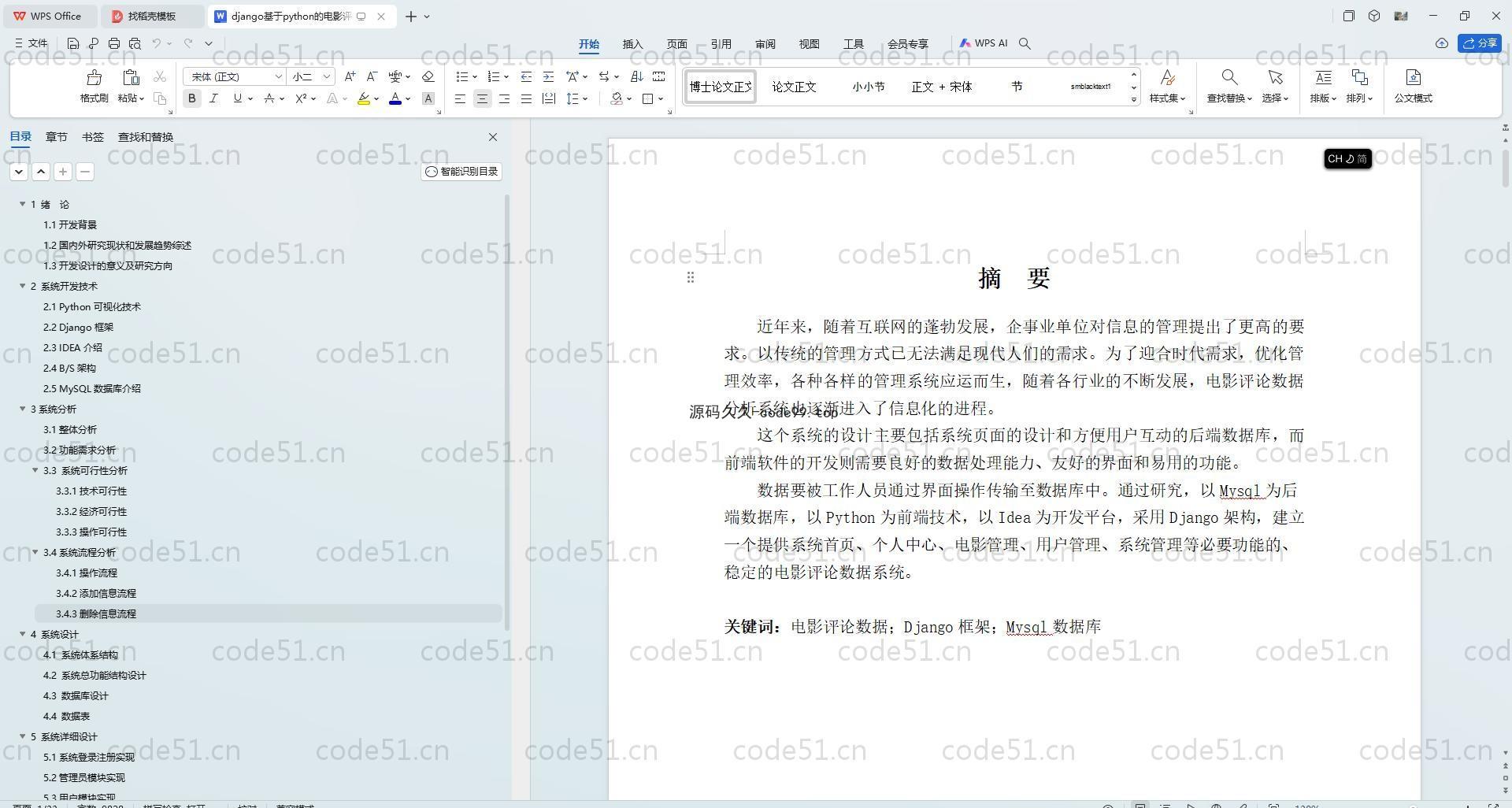Toggle Strikethrough formatting

[269, 98]
